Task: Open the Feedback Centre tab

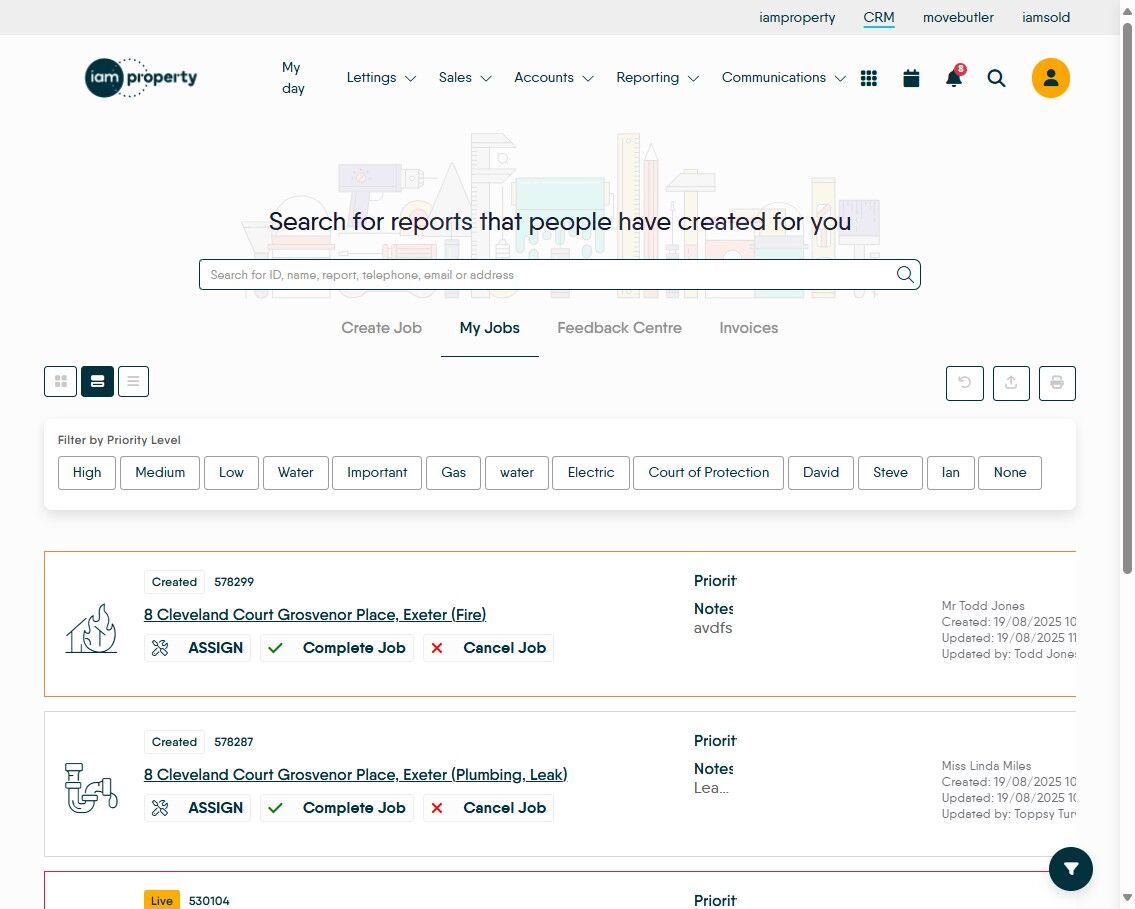Action: pos(620,328)
